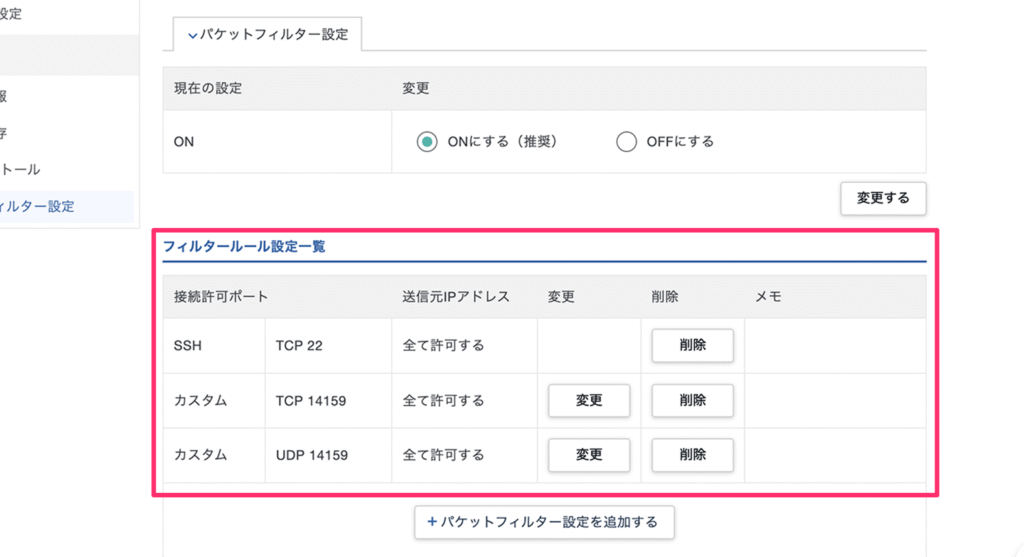Screen dimensions: 1024x557
Task: Click 変更 for the UDP 14159 rule
Action: (x=589, y=455)
